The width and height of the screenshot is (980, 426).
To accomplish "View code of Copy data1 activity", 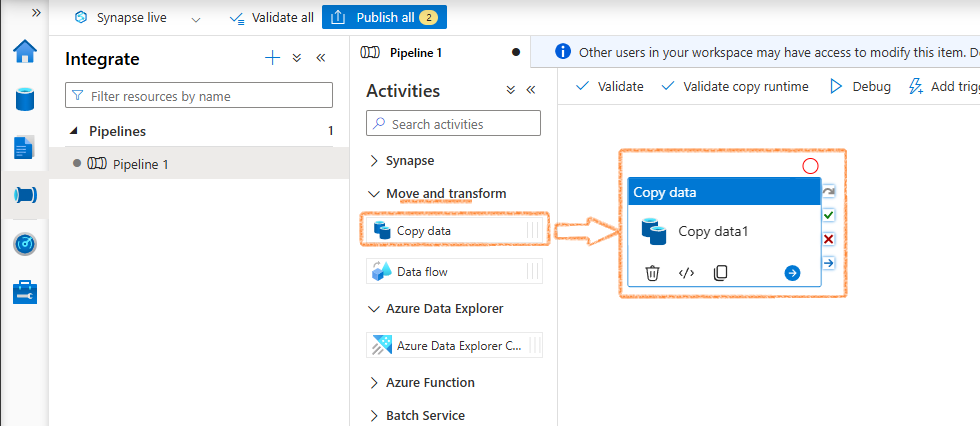I will [686, 273].
